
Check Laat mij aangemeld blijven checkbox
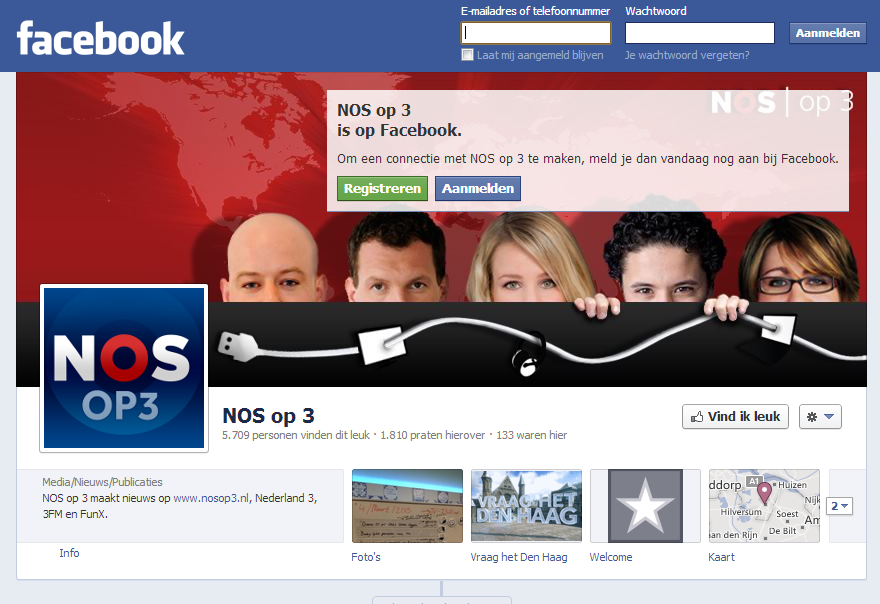coord(467,54)
